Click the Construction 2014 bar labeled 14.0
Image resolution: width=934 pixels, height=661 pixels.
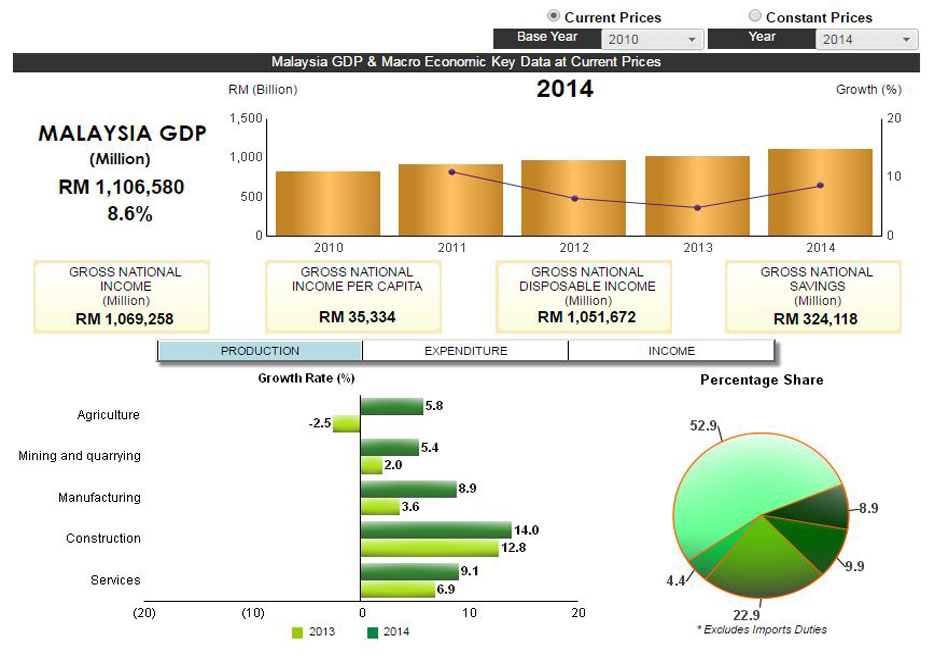pos(436,530)
